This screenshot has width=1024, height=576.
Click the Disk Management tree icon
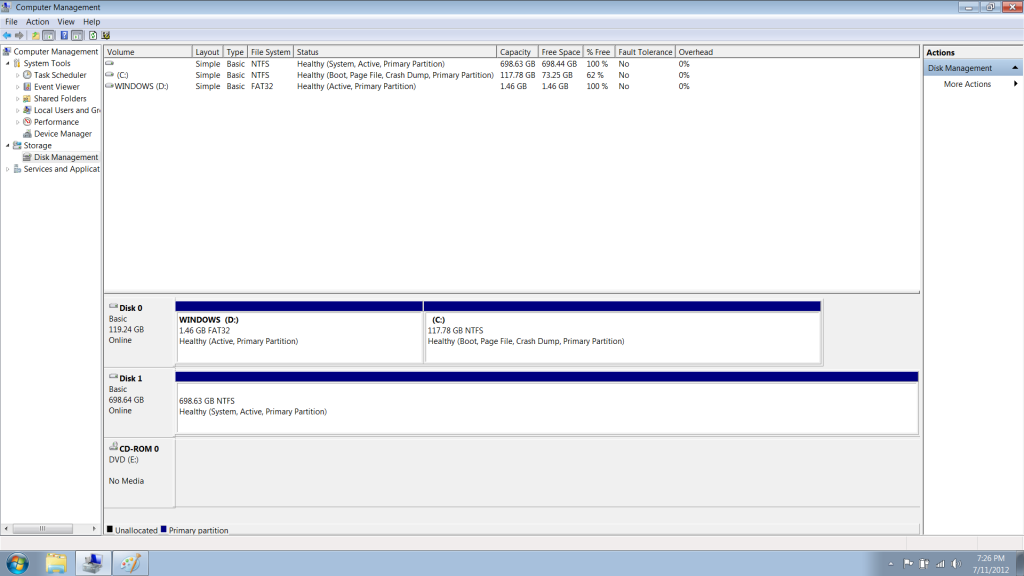click(27, 157)
